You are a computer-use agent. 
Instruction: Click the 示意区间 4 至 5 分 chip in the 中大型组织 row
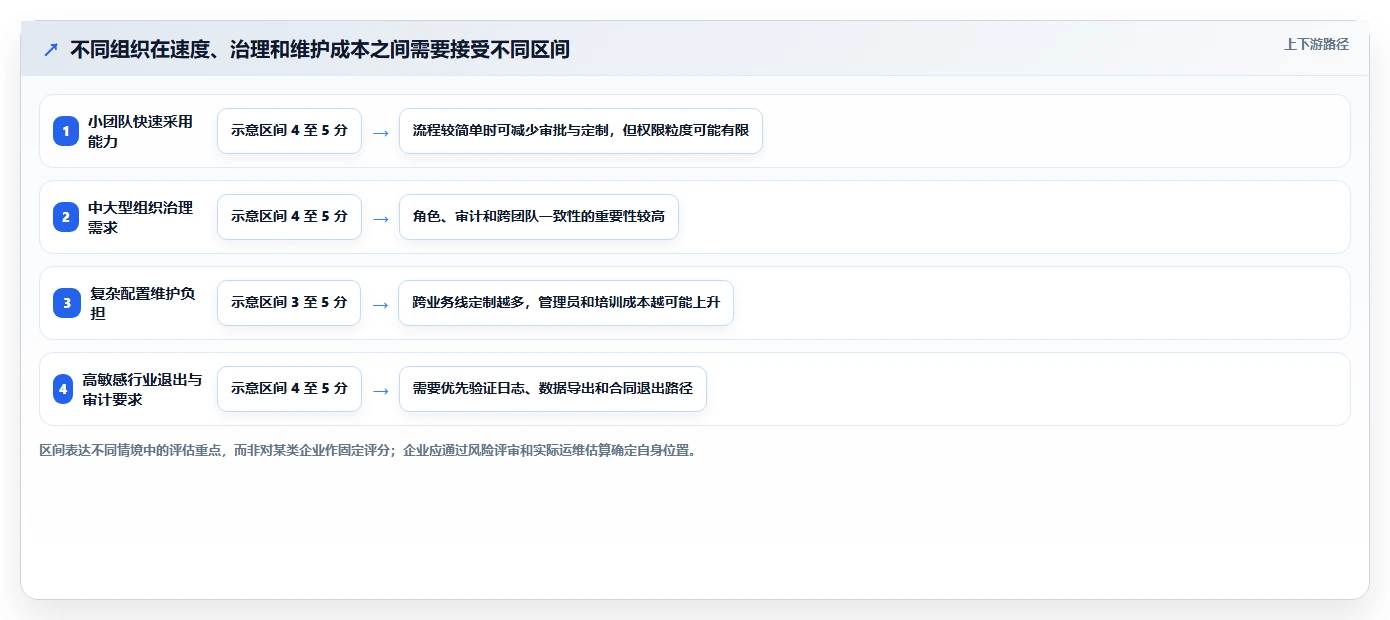tap(289, 217)
